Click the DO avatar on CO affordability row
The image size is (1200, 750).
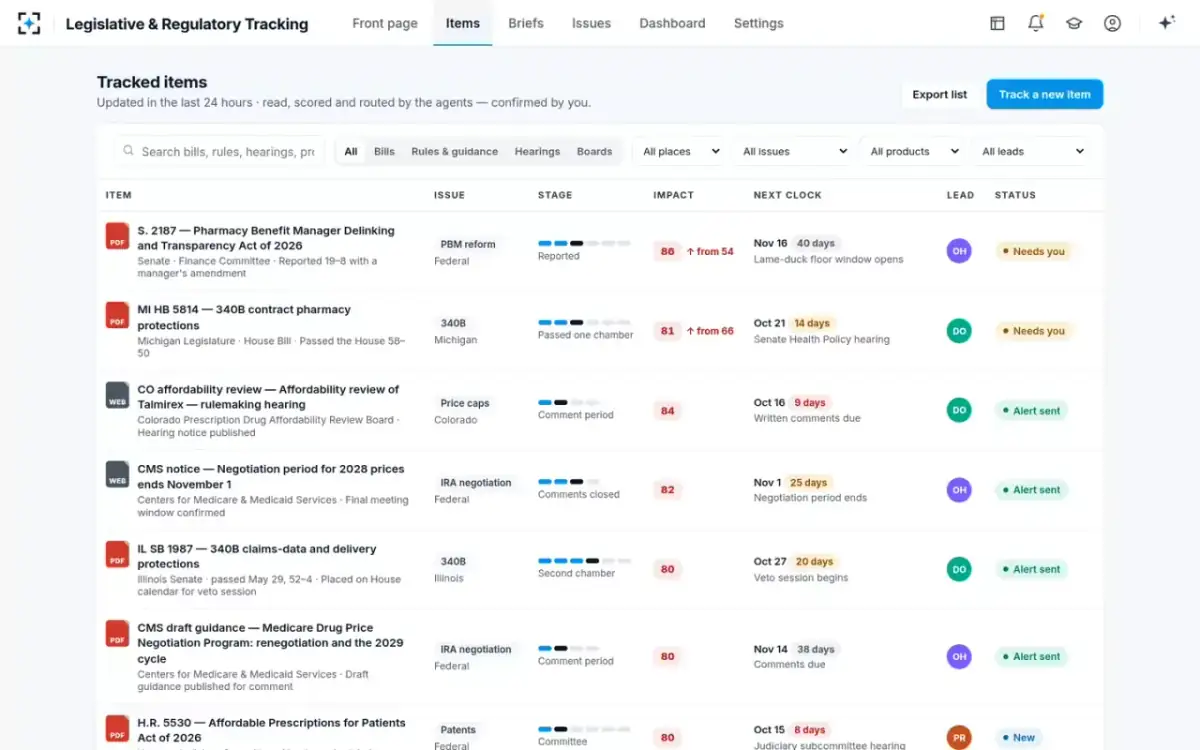pos(959,410)
